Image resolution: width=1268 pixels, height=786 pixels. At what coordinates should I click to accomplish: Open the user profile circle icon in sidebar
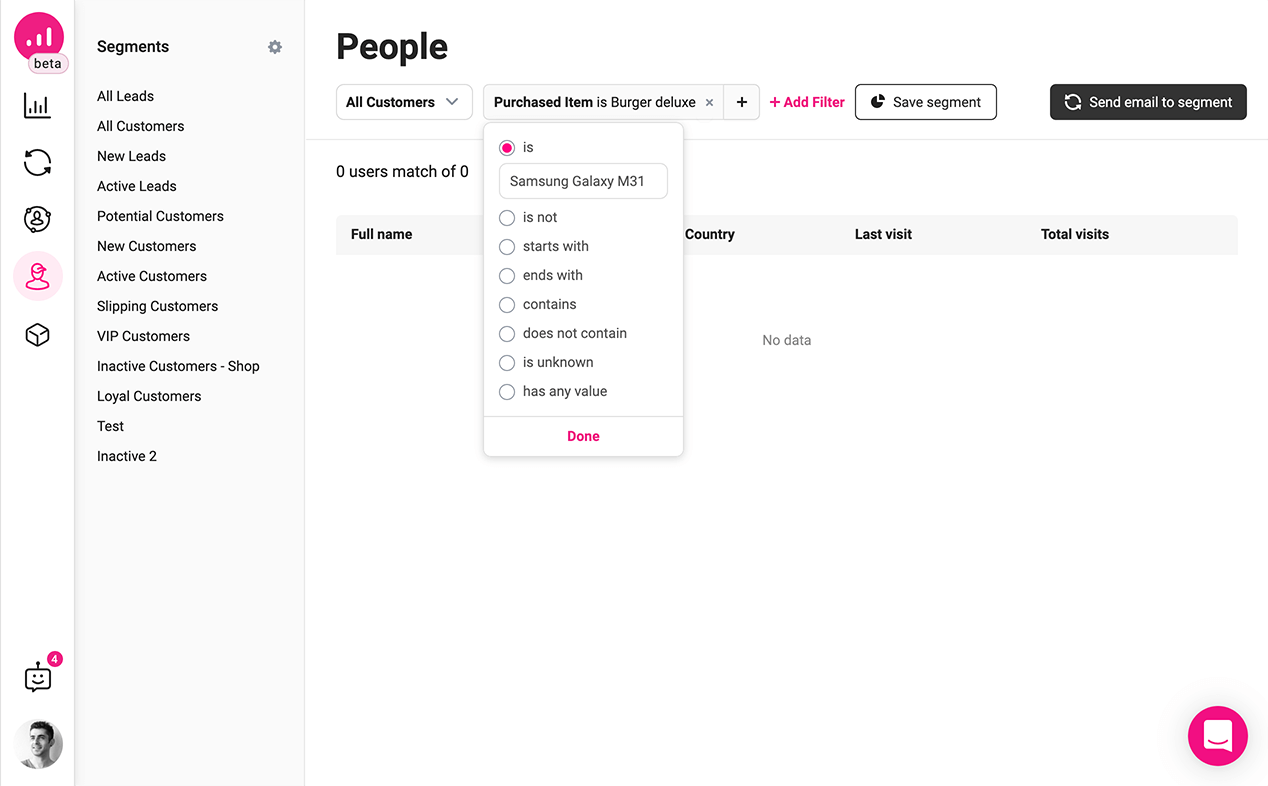[x=37, y=219]
